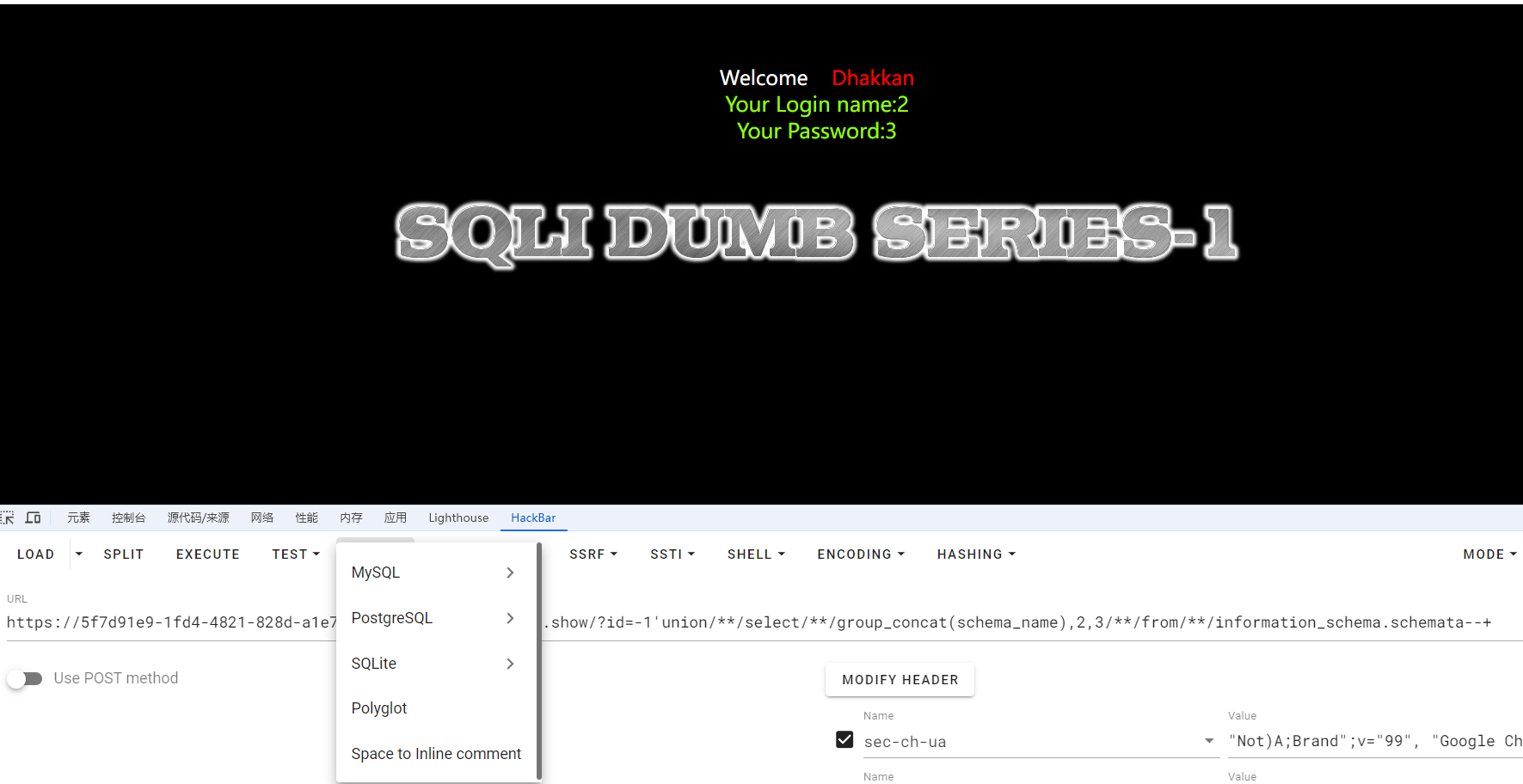Click the MODIFY HEADER button
Screen dimensions: 1523x784
pyautogui.click(x=900, y=679)
